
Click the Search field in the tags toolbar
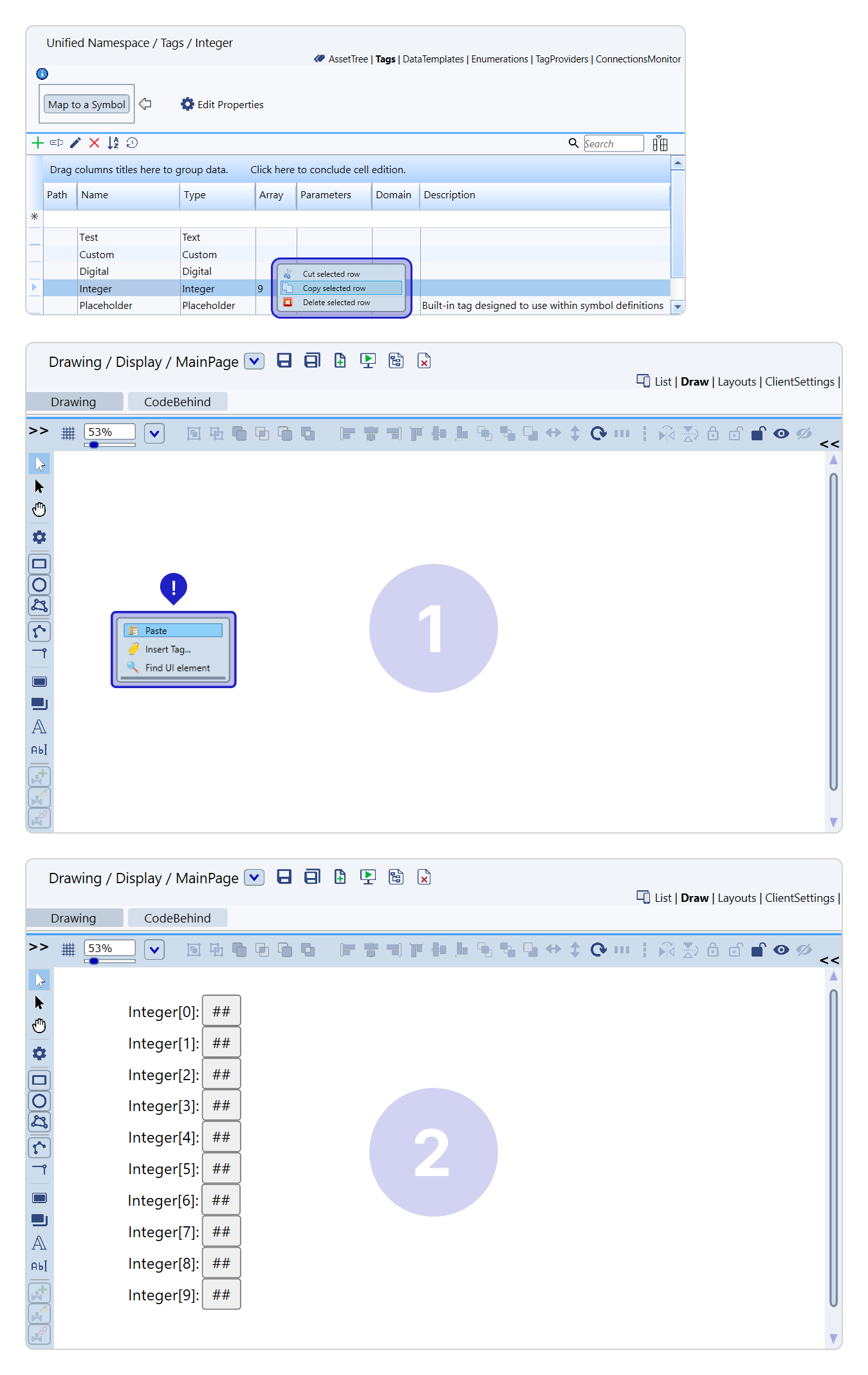click(x=613, y=144)
